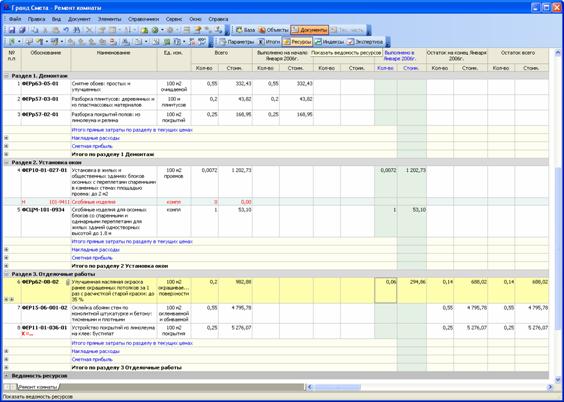Click horizontal scrollbar left arrow
Image resolution: width=564 pixels, height=402 pixels.
pos(309,387)
